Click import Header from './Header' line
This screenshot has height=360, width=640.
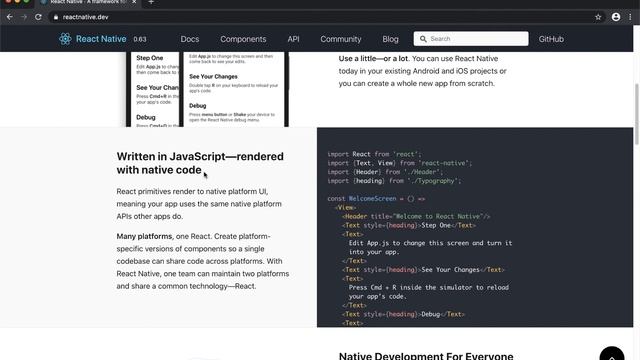point(385,172)
